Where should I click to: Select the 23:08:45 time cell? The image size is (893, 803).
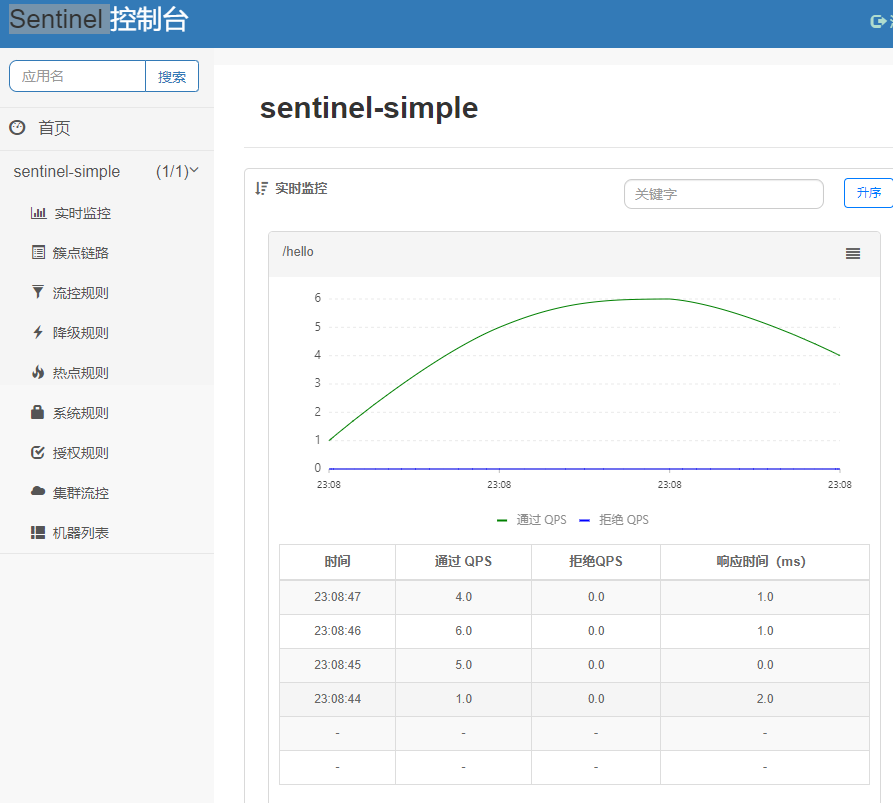click(337, 665)
